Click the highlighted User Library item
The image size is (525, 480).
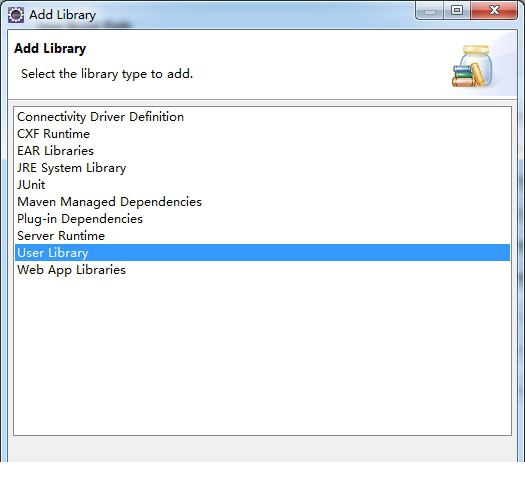[x=262, y=253]
